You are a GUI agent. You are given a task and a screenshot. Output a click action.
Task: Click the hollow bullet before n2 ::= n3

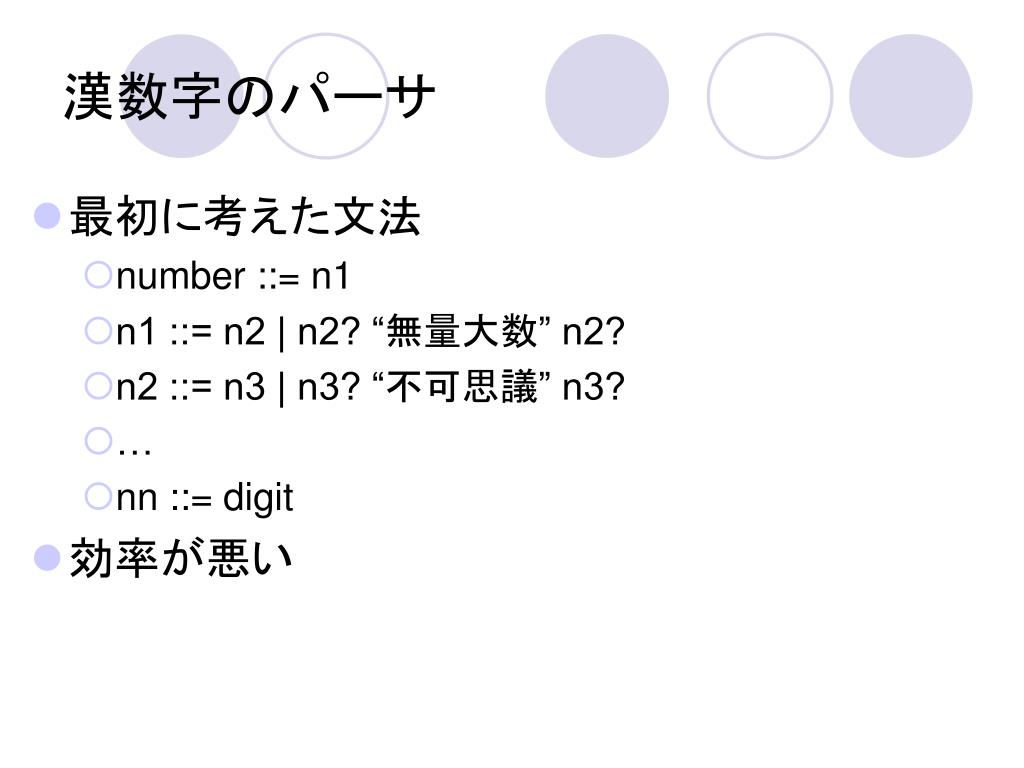coord(99,386)
